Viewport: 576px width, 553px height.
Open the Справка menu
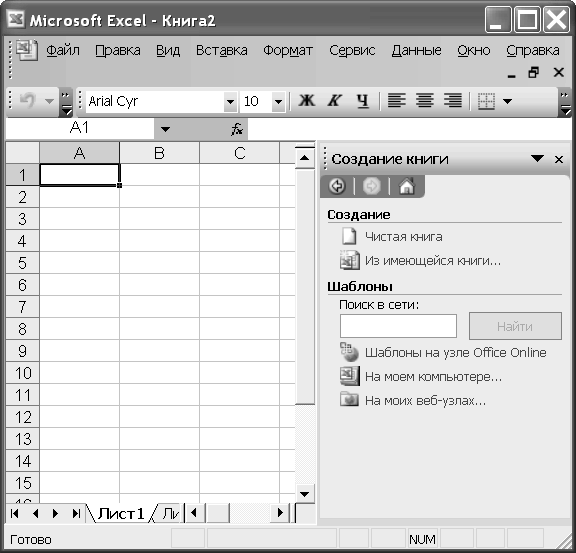coord(533,50)
